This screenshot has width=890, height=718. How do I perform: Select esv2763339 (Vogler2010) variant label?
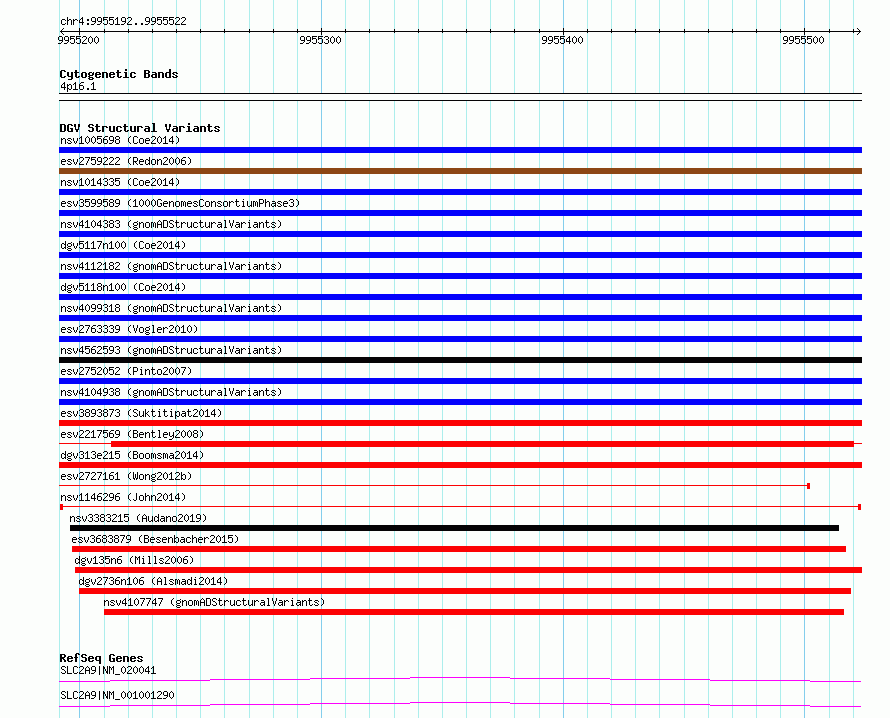[x=129, y=329]
